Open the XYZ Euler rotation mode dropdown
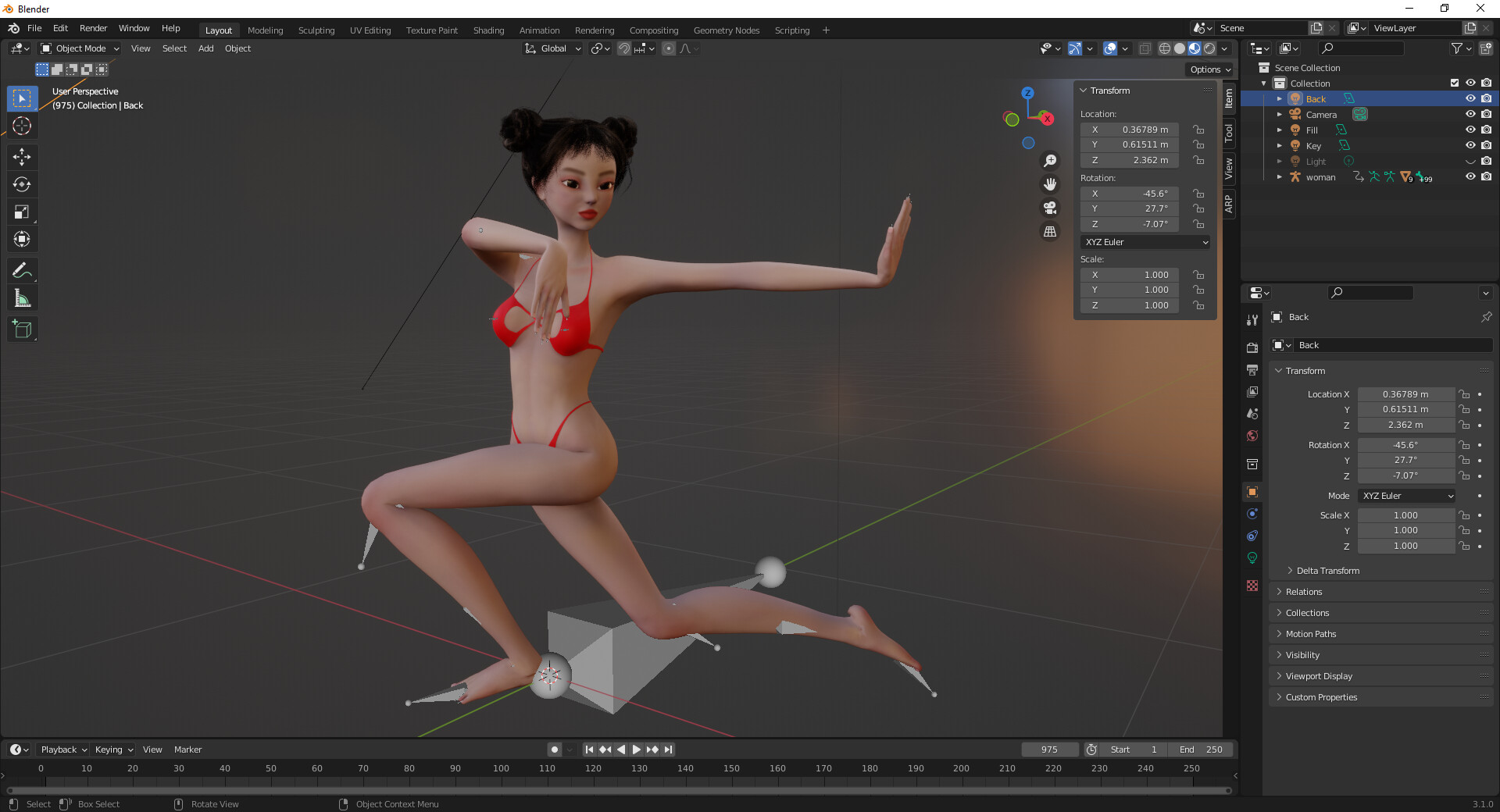This screenshot has width=1500, height=812. click(1145, 242)
